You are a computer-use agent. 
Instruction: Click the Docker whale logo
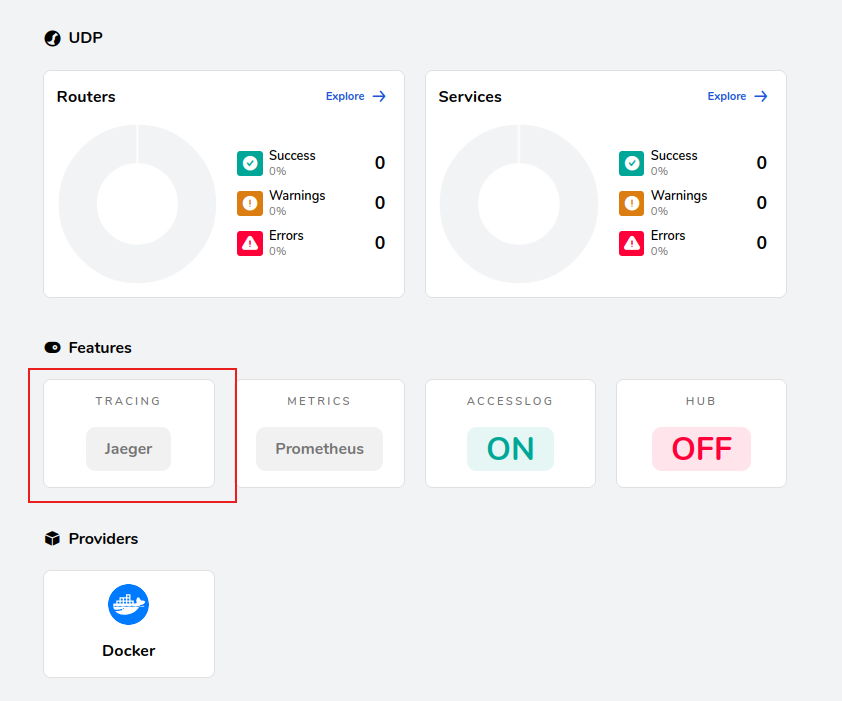(x=128, y=604)
